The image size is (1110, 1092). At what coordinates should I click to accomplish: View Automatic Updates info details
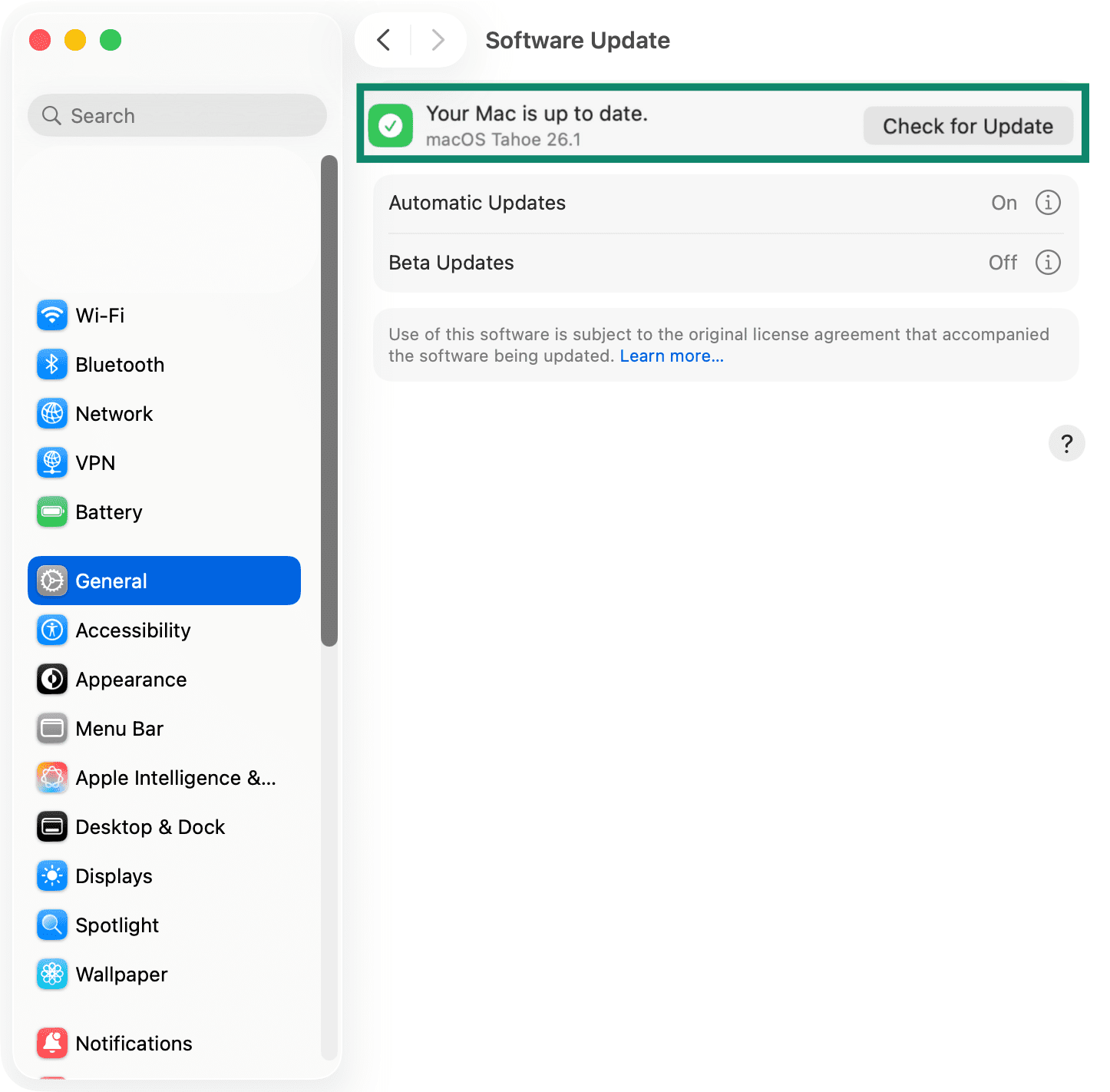(1047, 202)
